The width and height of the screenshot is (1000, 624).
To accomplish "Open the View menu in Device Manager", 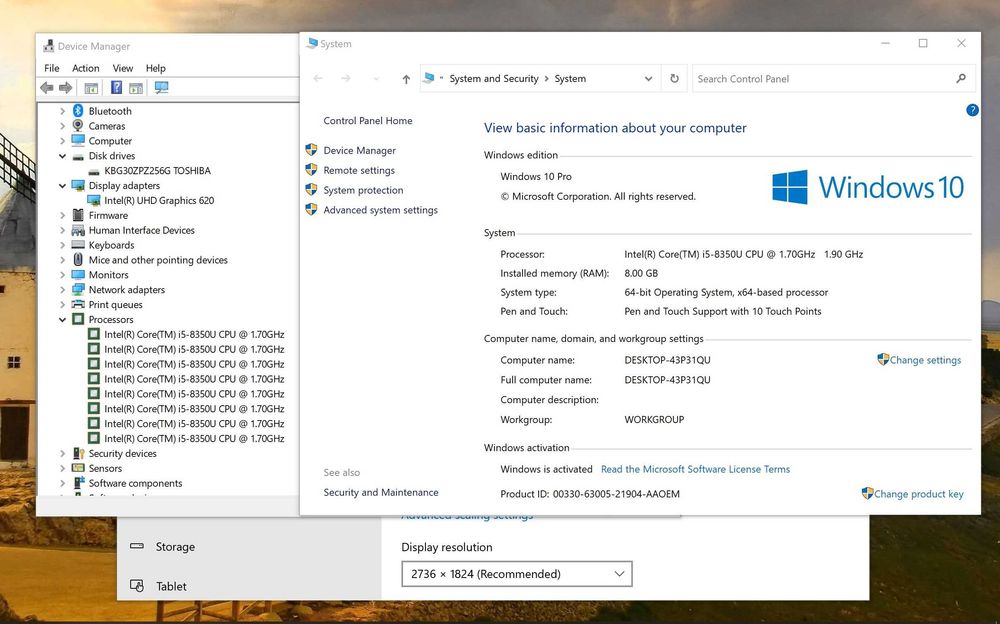I will coord(123,68).
